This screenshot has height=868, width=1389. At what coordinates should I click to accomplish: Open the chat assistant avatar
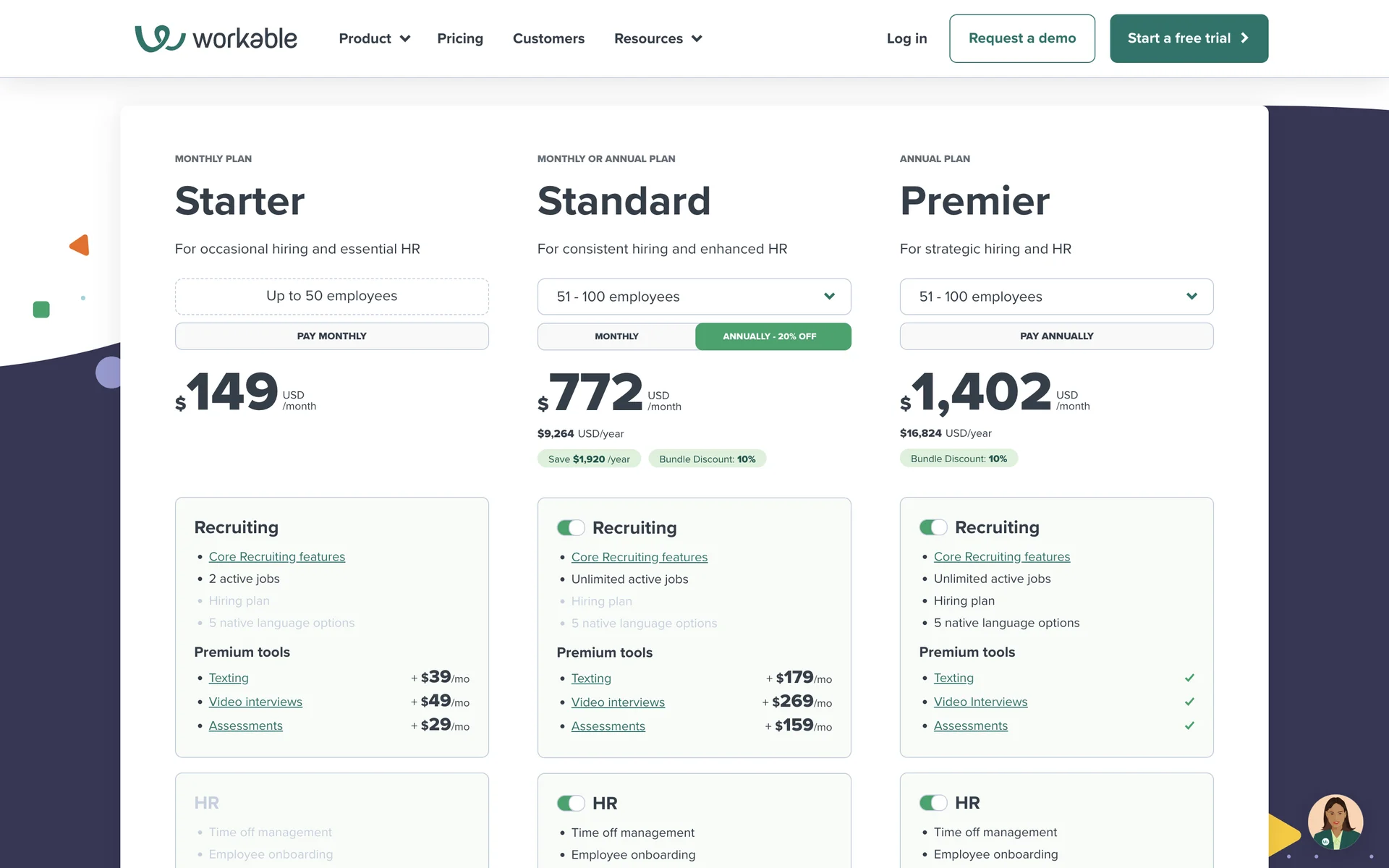[x=1335, y=822]
